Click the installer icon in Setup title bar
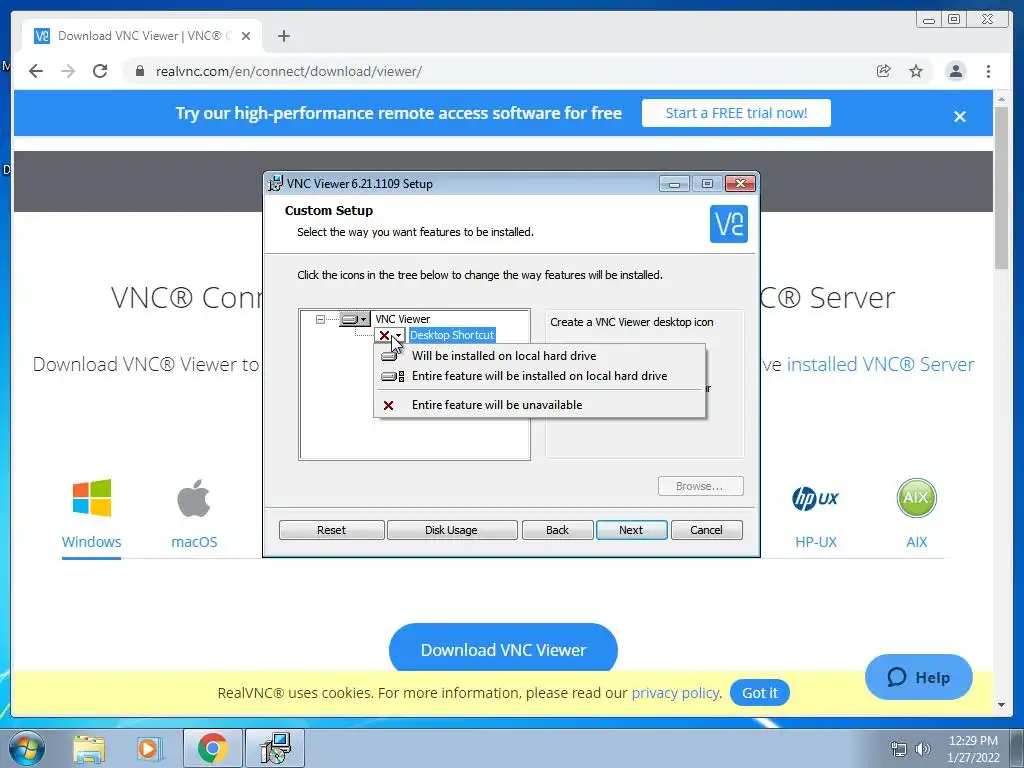Screen dimensions: 1024x768 tap(276, 184)
